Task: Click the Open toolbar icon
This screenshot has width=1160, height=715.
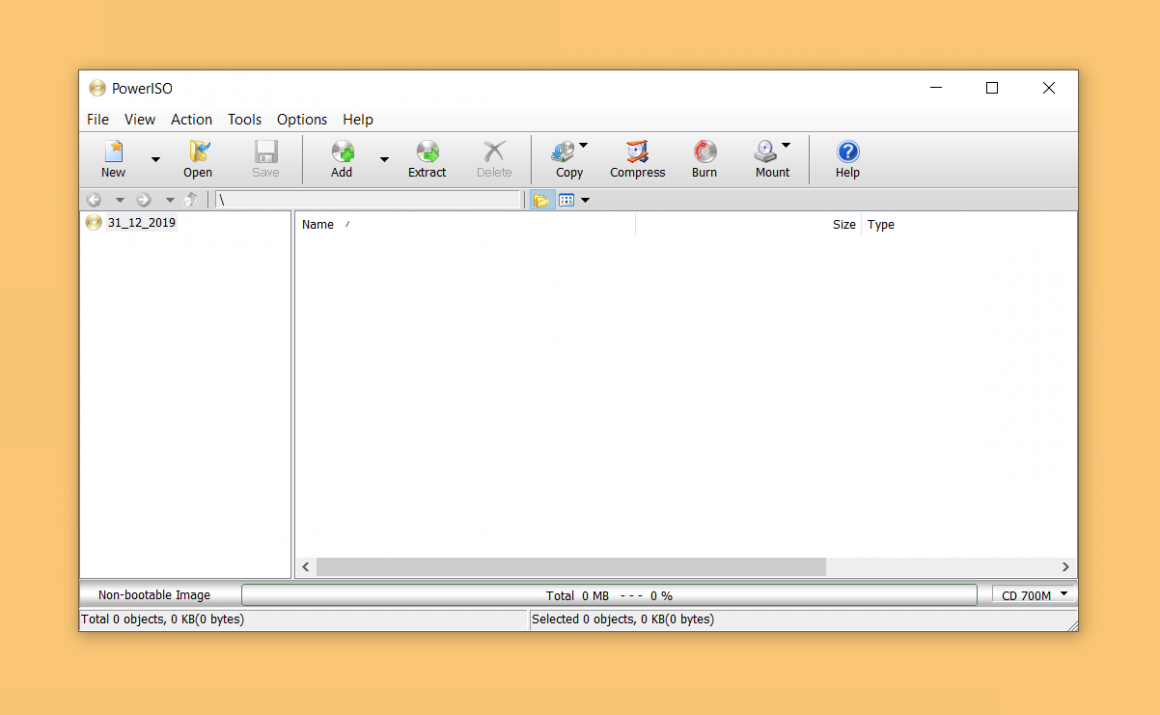Action: 198,152
